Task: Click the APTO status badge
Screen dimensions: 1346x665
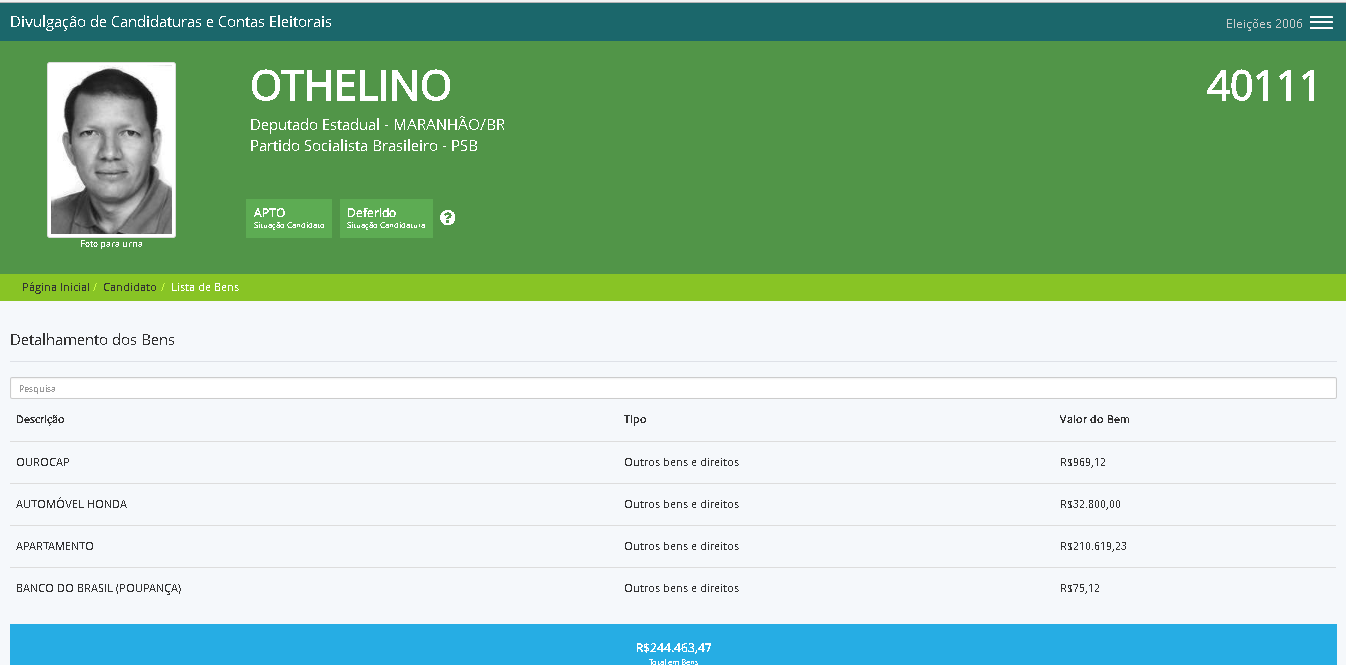Action: [x=288, y=218]
